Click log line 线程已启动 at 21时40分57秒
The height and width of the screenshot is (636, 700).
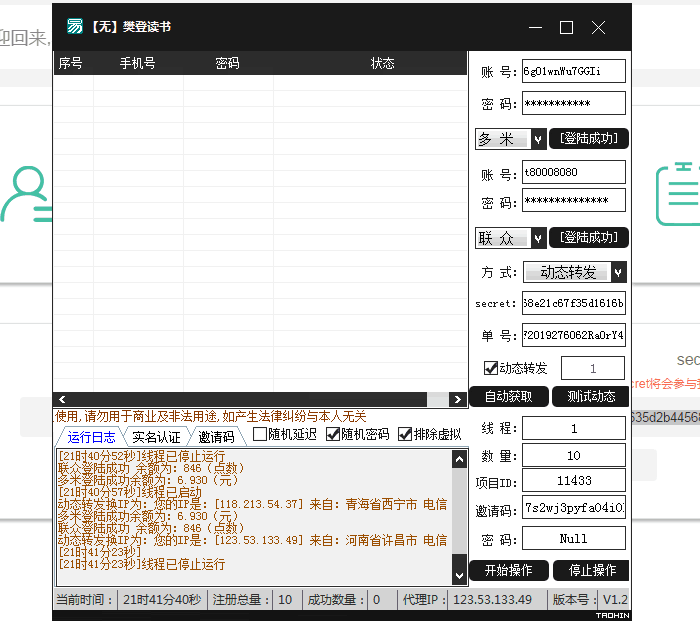[x=130, y=492]
